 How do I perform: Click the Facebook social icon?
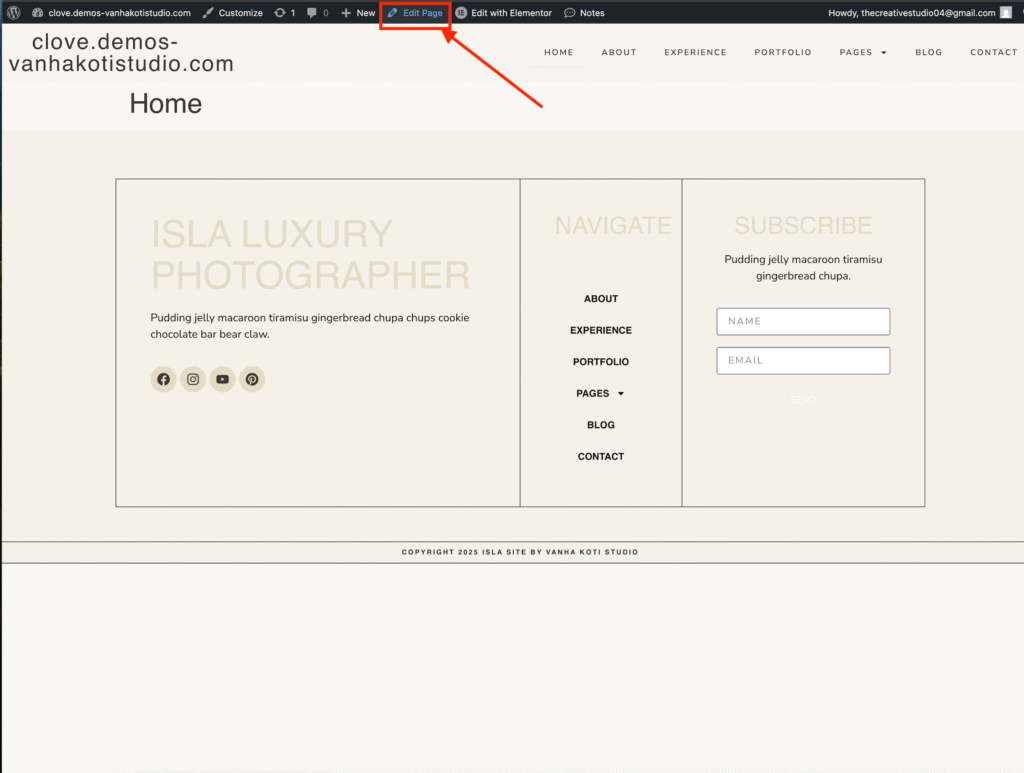163,380
